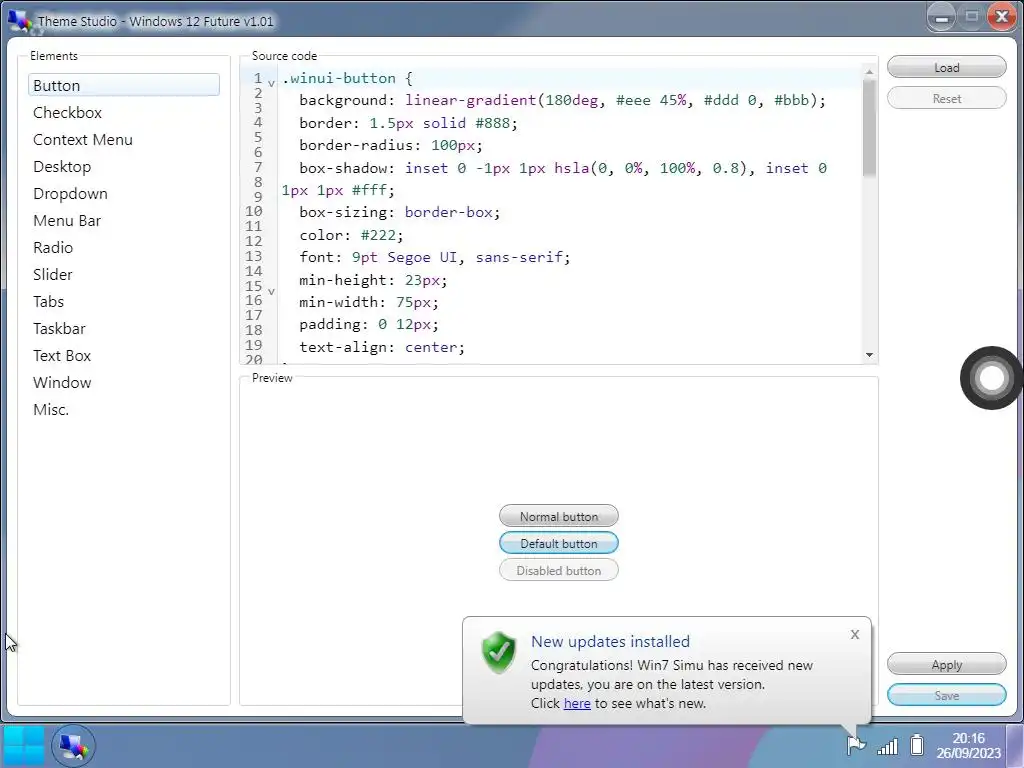Click the 'New updates installed' heading

point(610,641)
